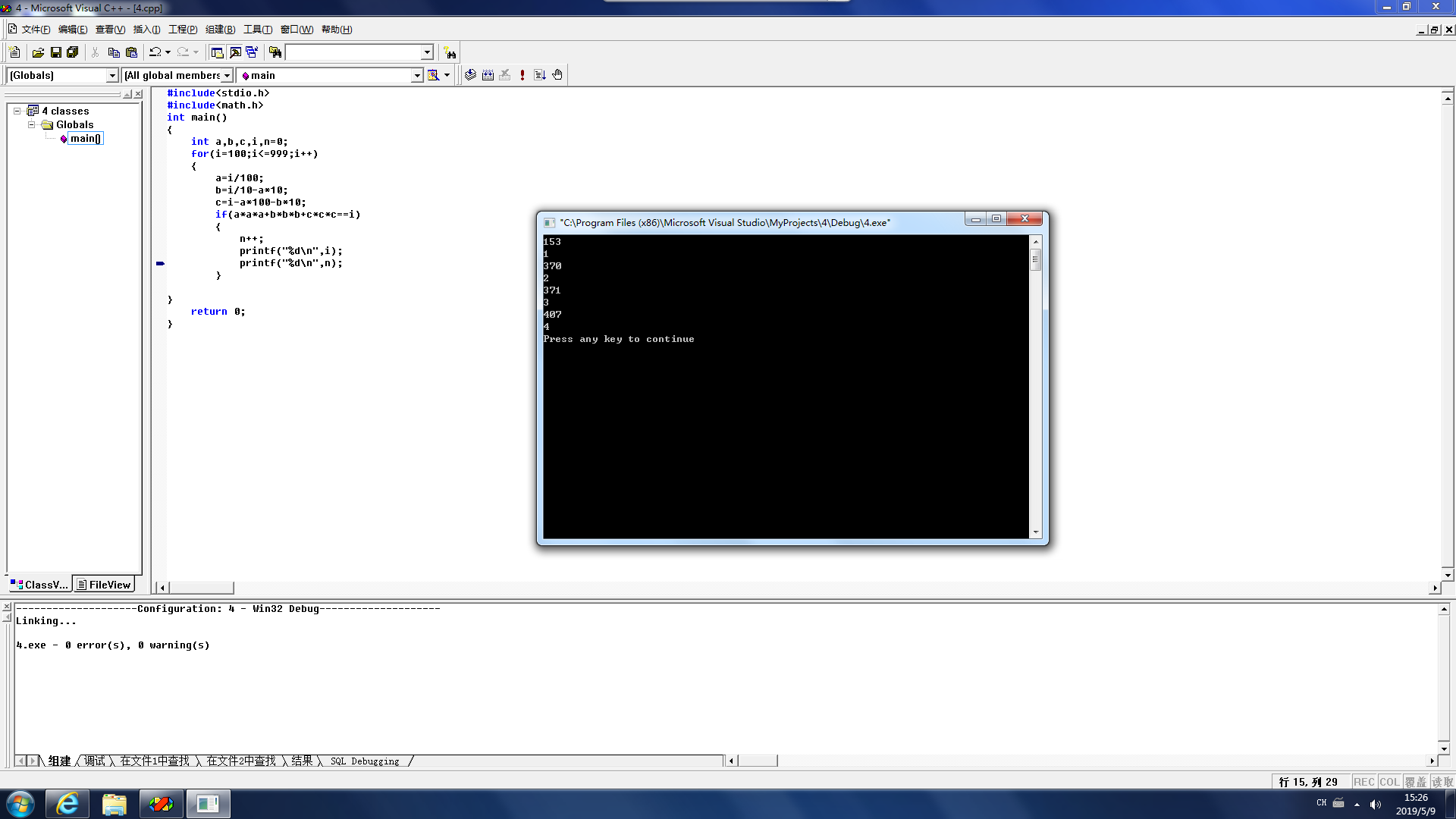
Task: Click the hand breakpoint icon
Action: tap(557, 75)
